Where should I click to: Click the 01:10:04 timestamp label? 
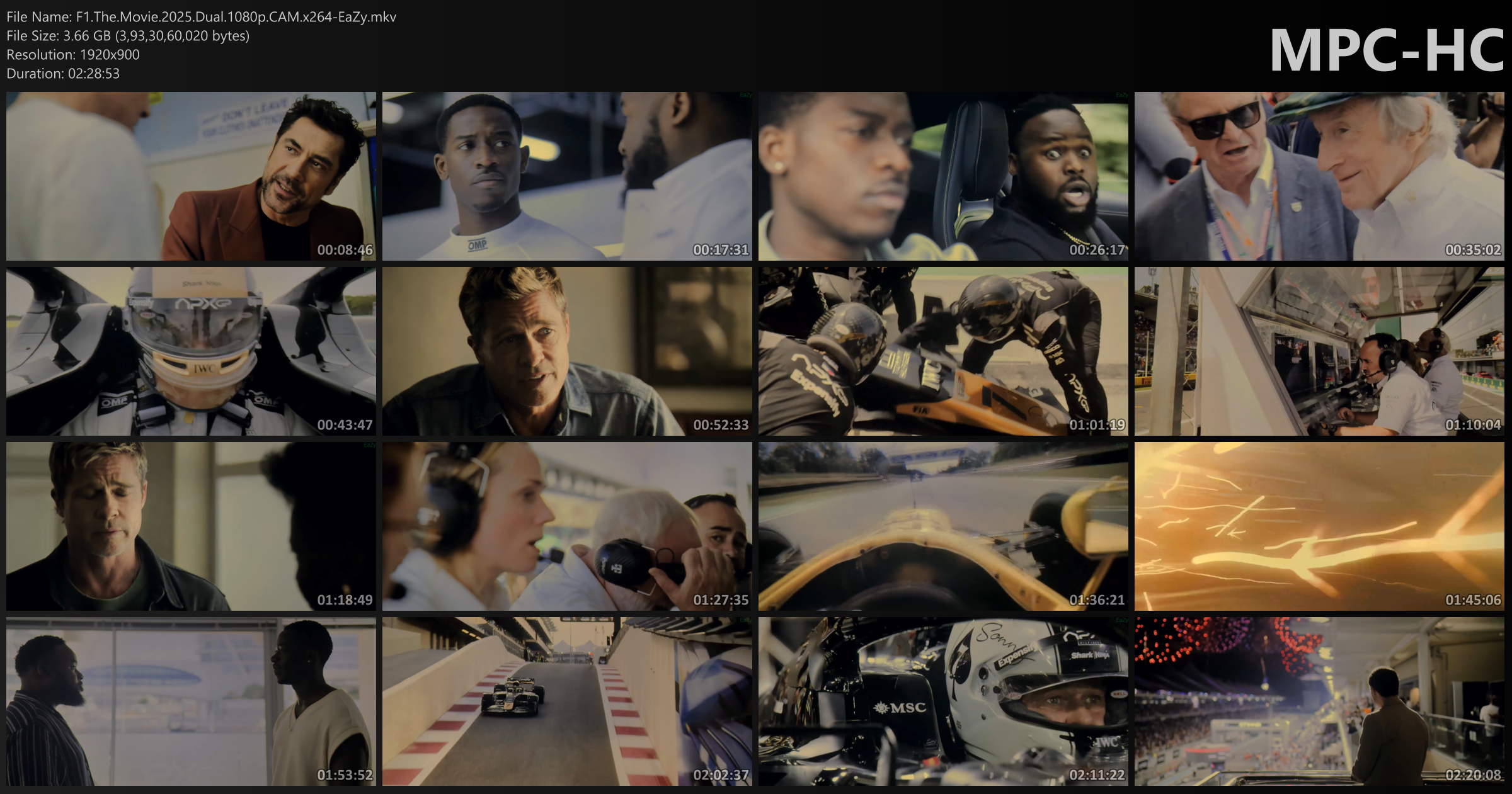1474,425
